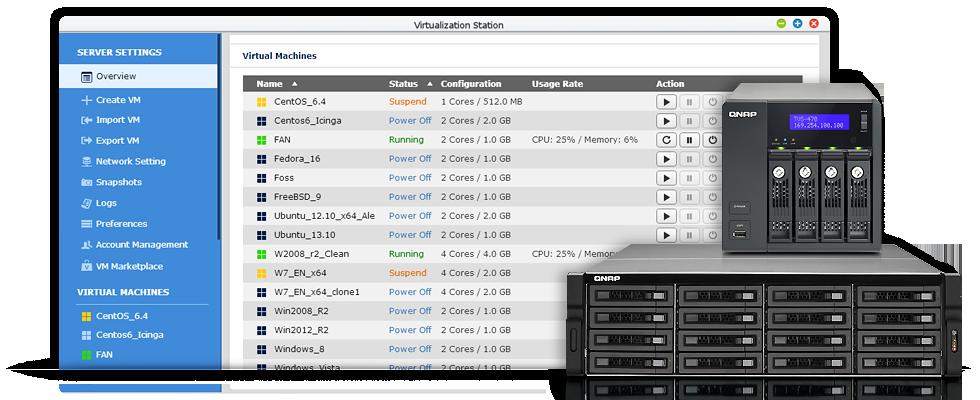This screenshot has width=980, height=400.
Task: Click the Account Management user icon
Action: 86,245
